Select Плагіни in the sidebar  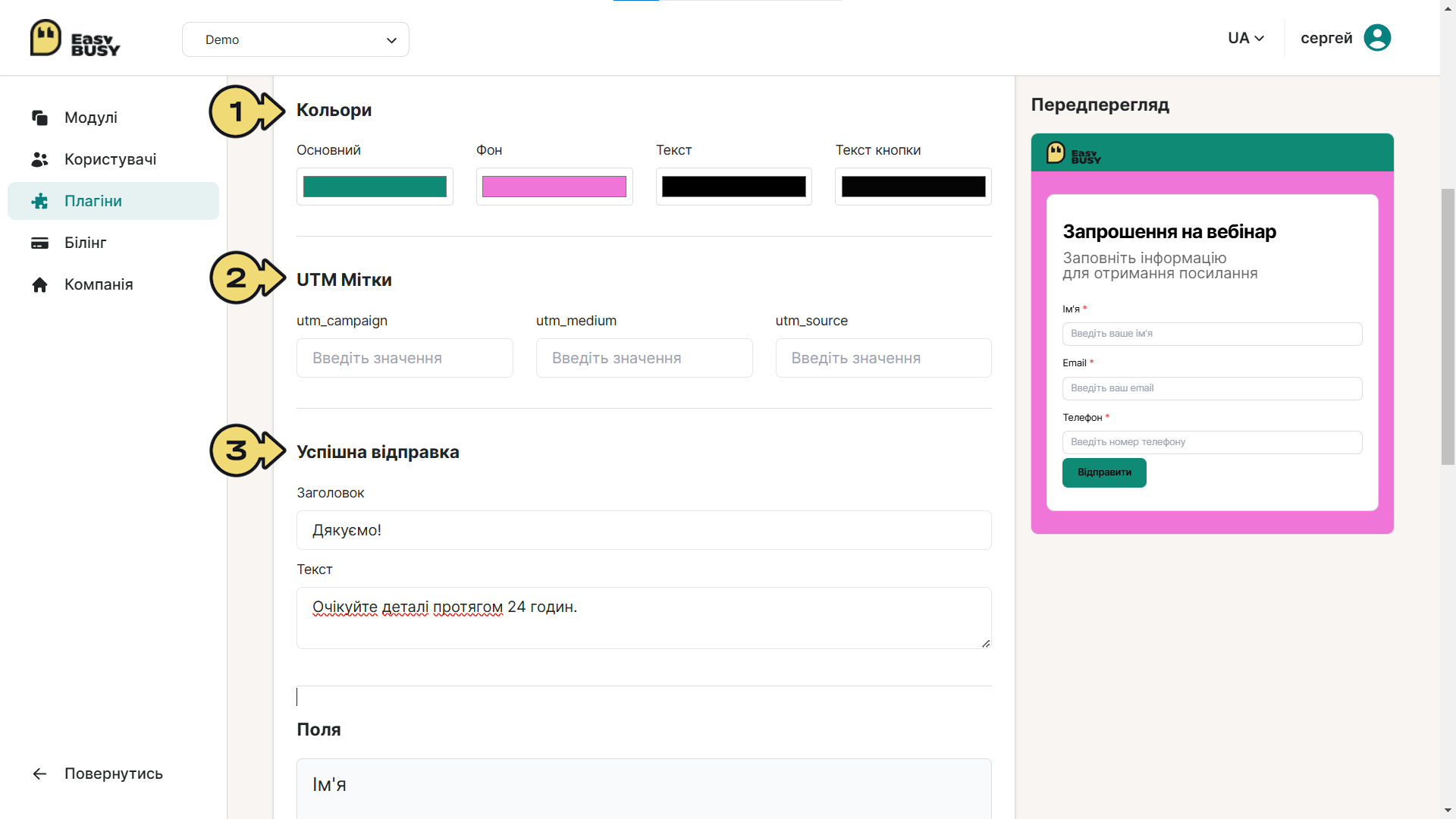(x=113, y=201)
